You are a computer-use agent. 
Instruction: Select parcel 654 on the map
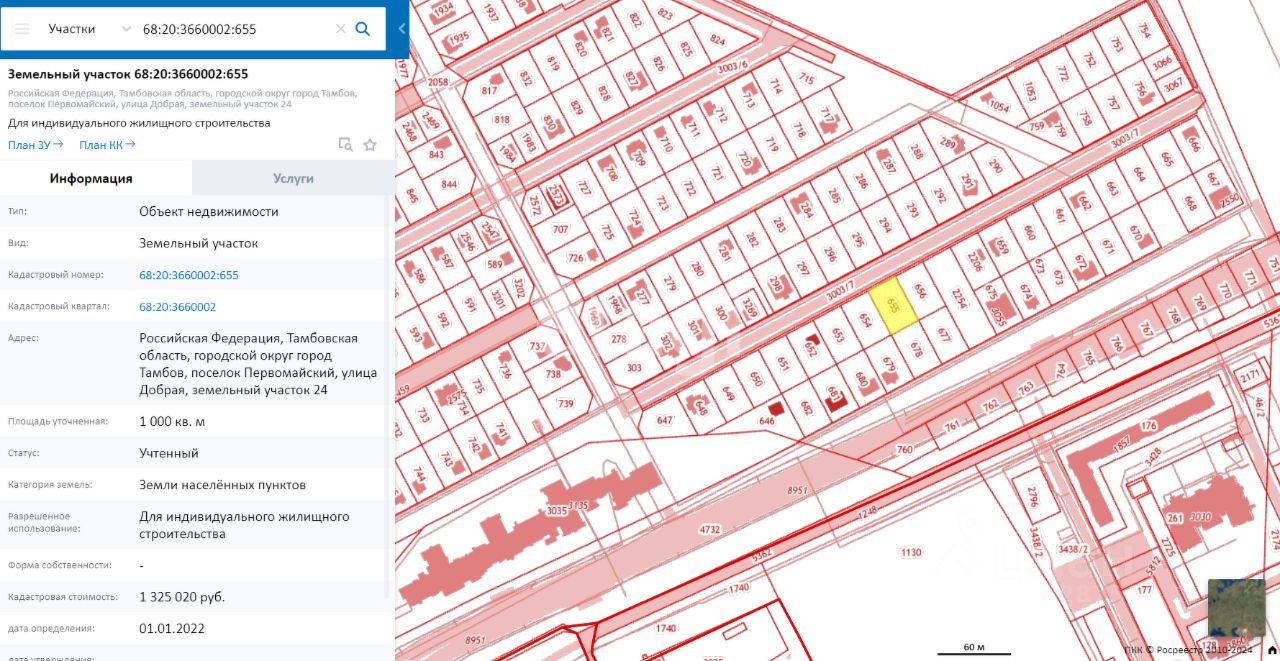866,320
